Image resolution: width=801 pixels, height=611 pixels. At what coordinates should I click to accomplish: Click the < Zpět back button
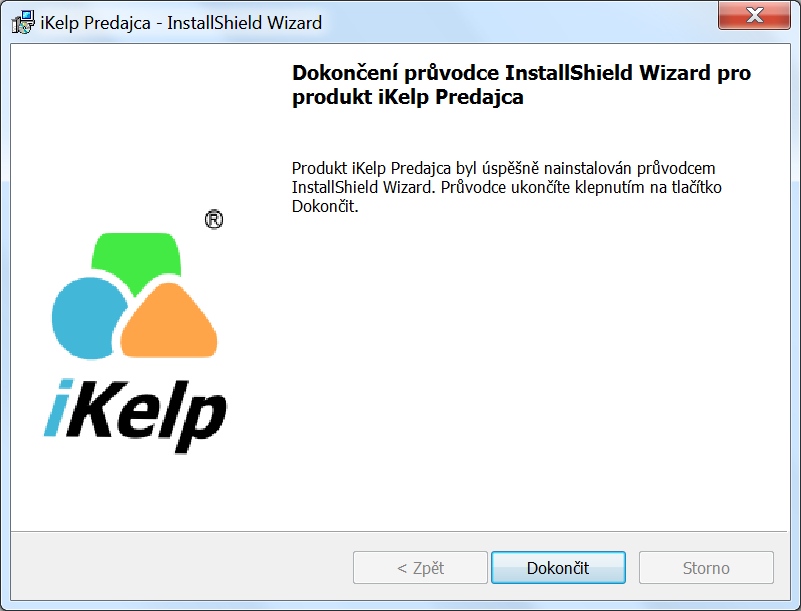[x=420, y=568]
